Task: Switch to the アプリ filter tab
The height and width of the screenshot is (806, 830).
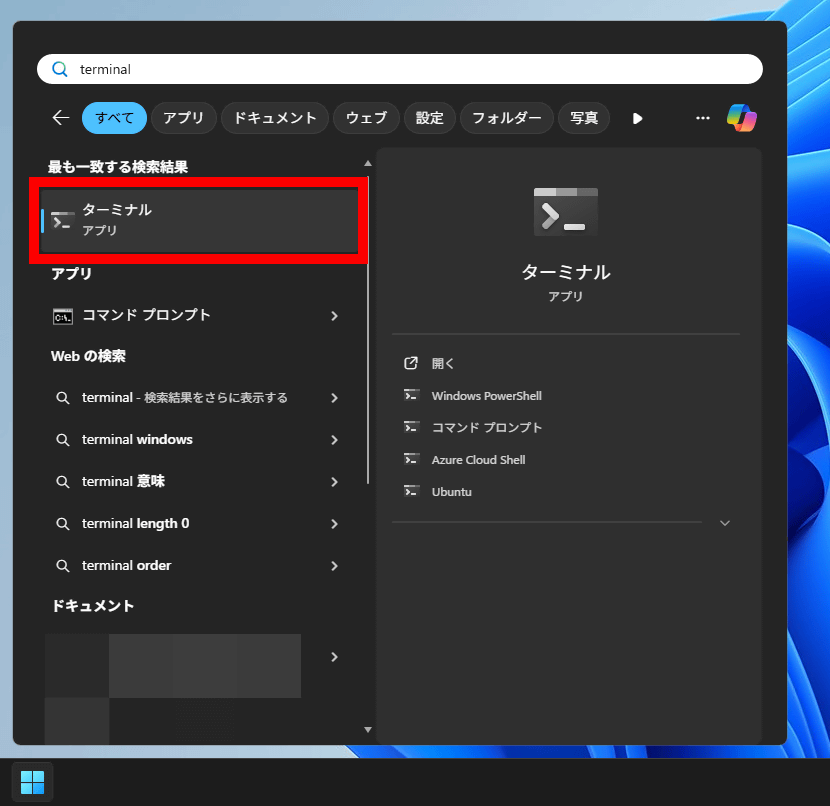Action: 183,118
